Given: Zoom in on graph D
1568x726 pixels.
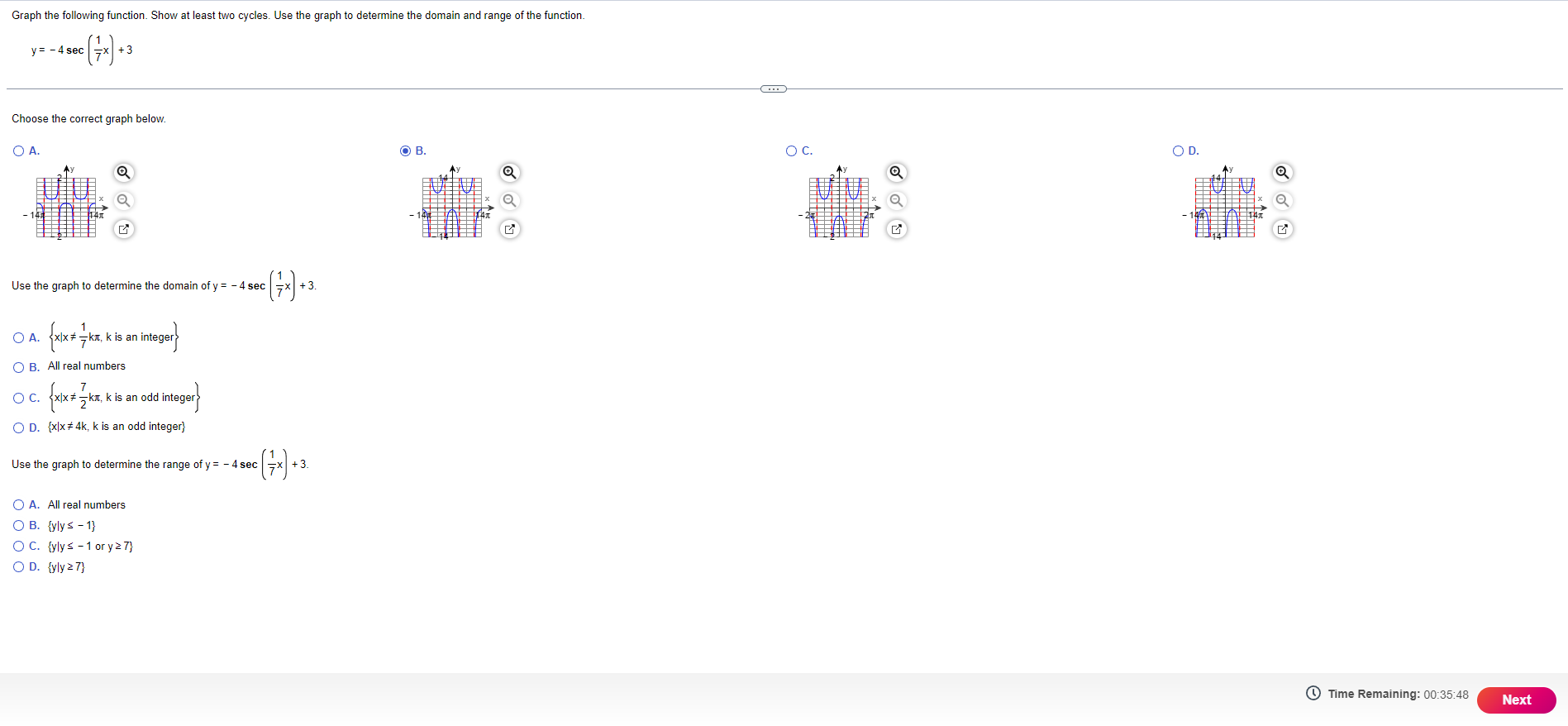Looking at the screenshot, I should (1282, 172).
